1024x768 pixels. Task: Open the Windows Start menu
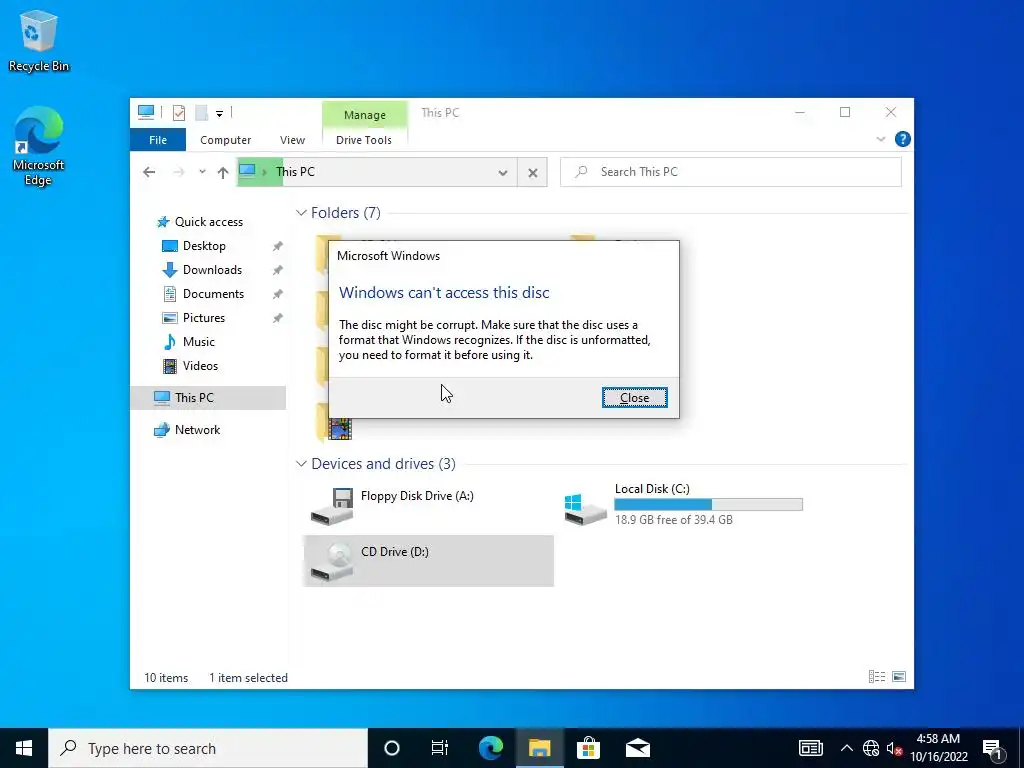[24, 748]
